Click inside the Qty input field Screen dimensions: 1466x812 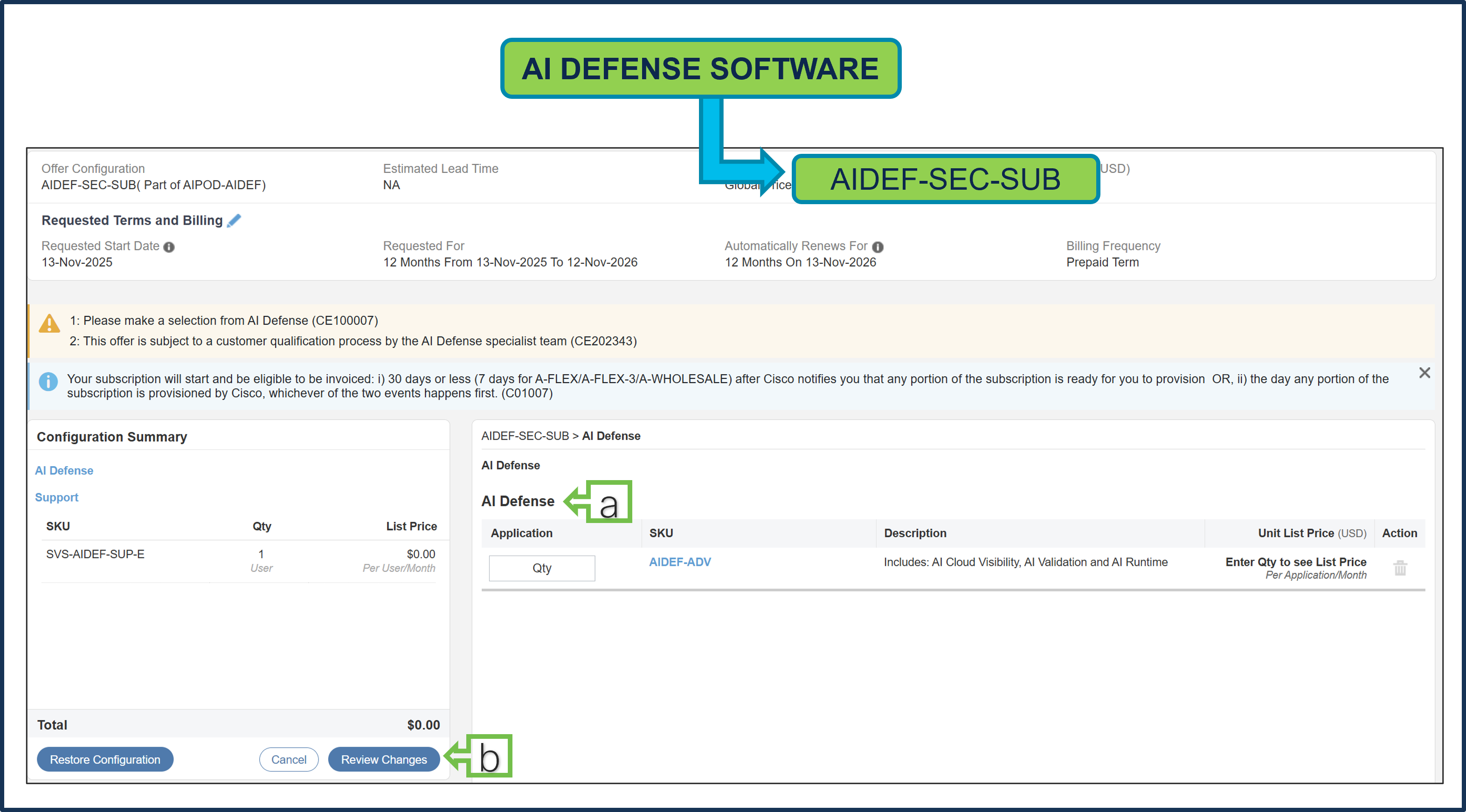[x=541, y=568]
